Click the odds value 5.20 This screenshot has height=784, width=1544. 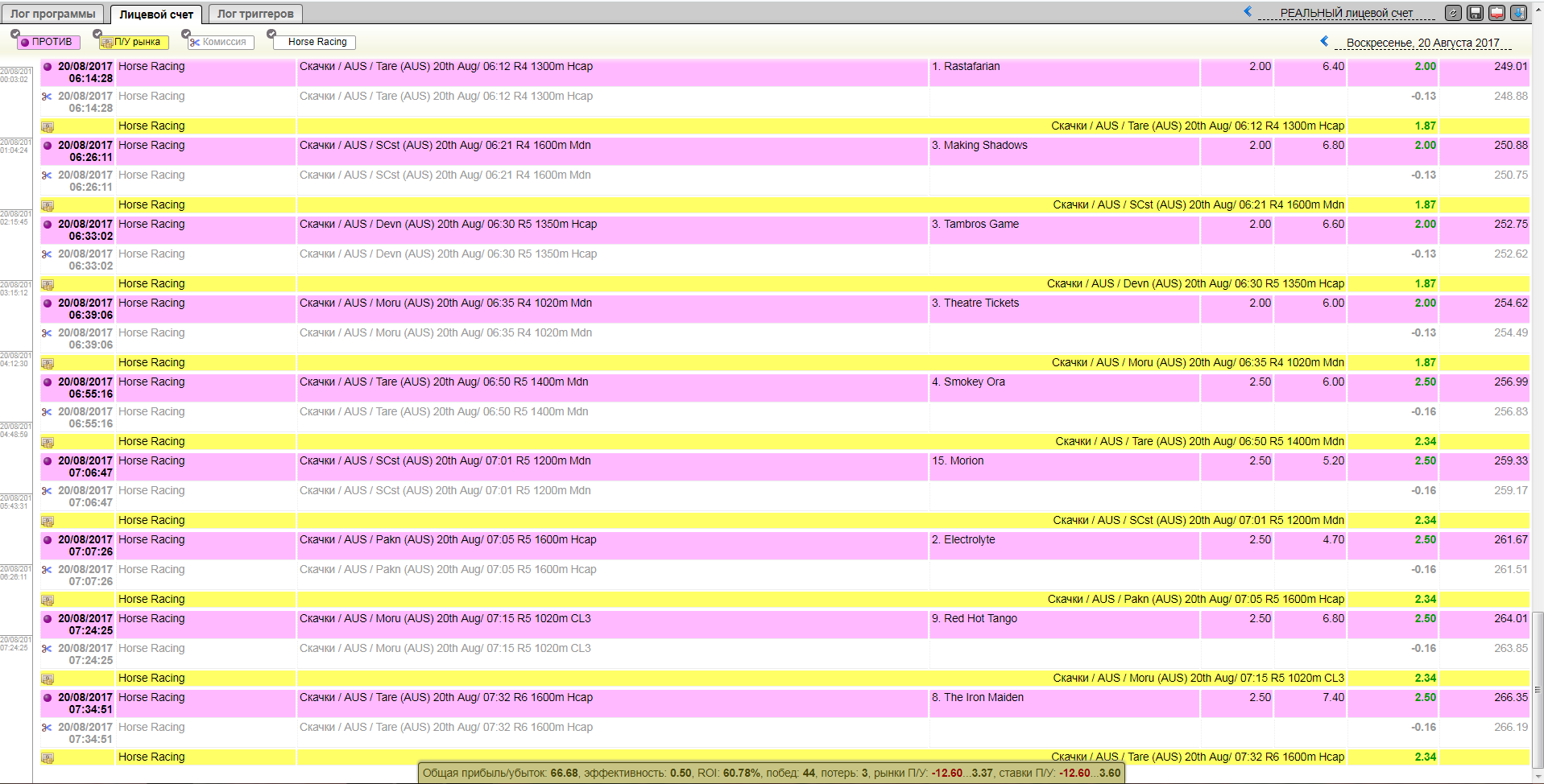[1333, 461]
